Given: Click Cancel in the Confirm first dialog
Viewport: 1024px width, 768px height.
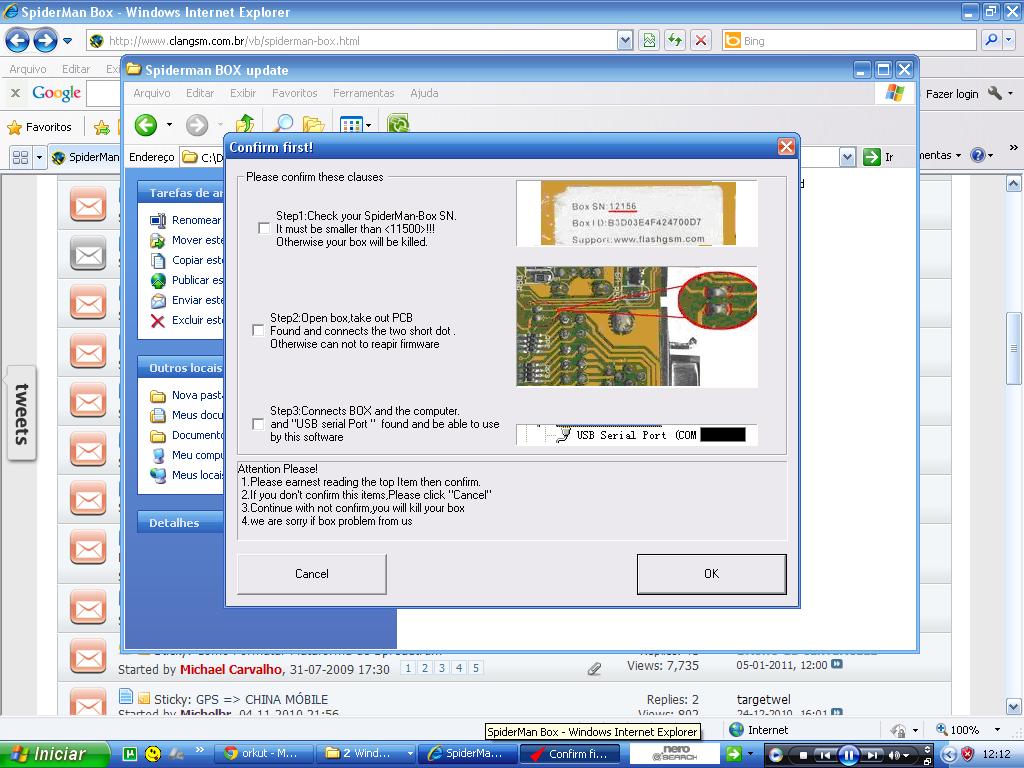Looking at the screenshot, I should pos(312,574).
